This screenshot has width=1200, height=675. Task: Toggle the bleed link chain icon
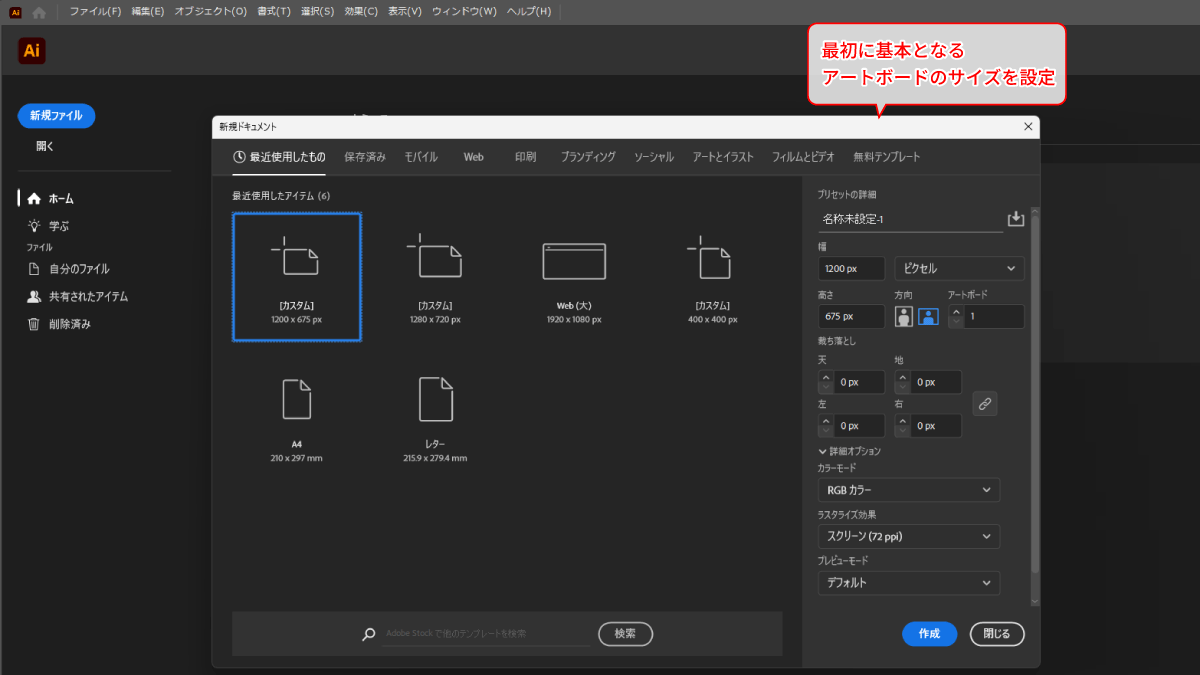985,403
